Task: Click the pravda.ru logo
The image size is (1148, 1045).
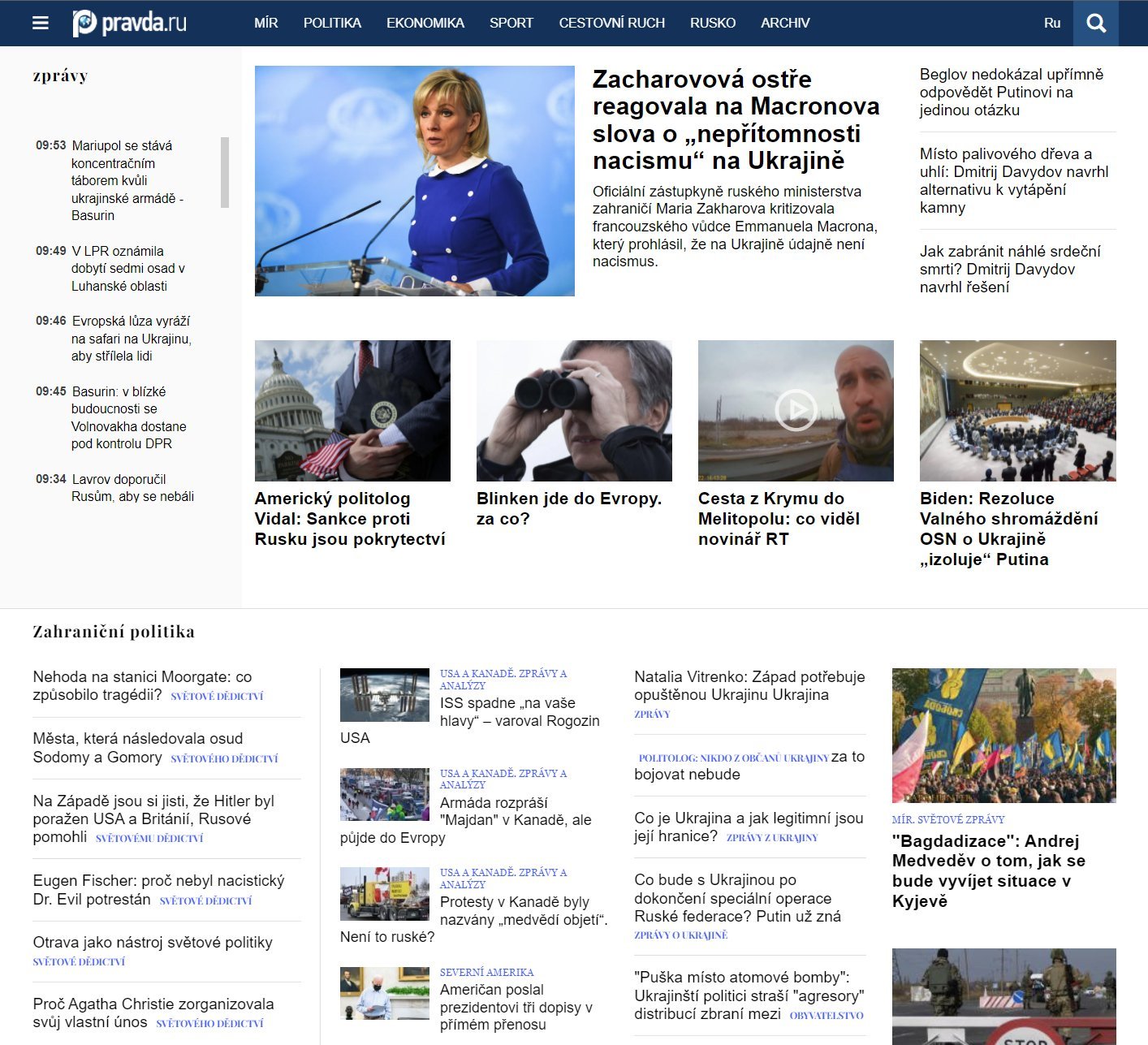Action: (130, 23)
